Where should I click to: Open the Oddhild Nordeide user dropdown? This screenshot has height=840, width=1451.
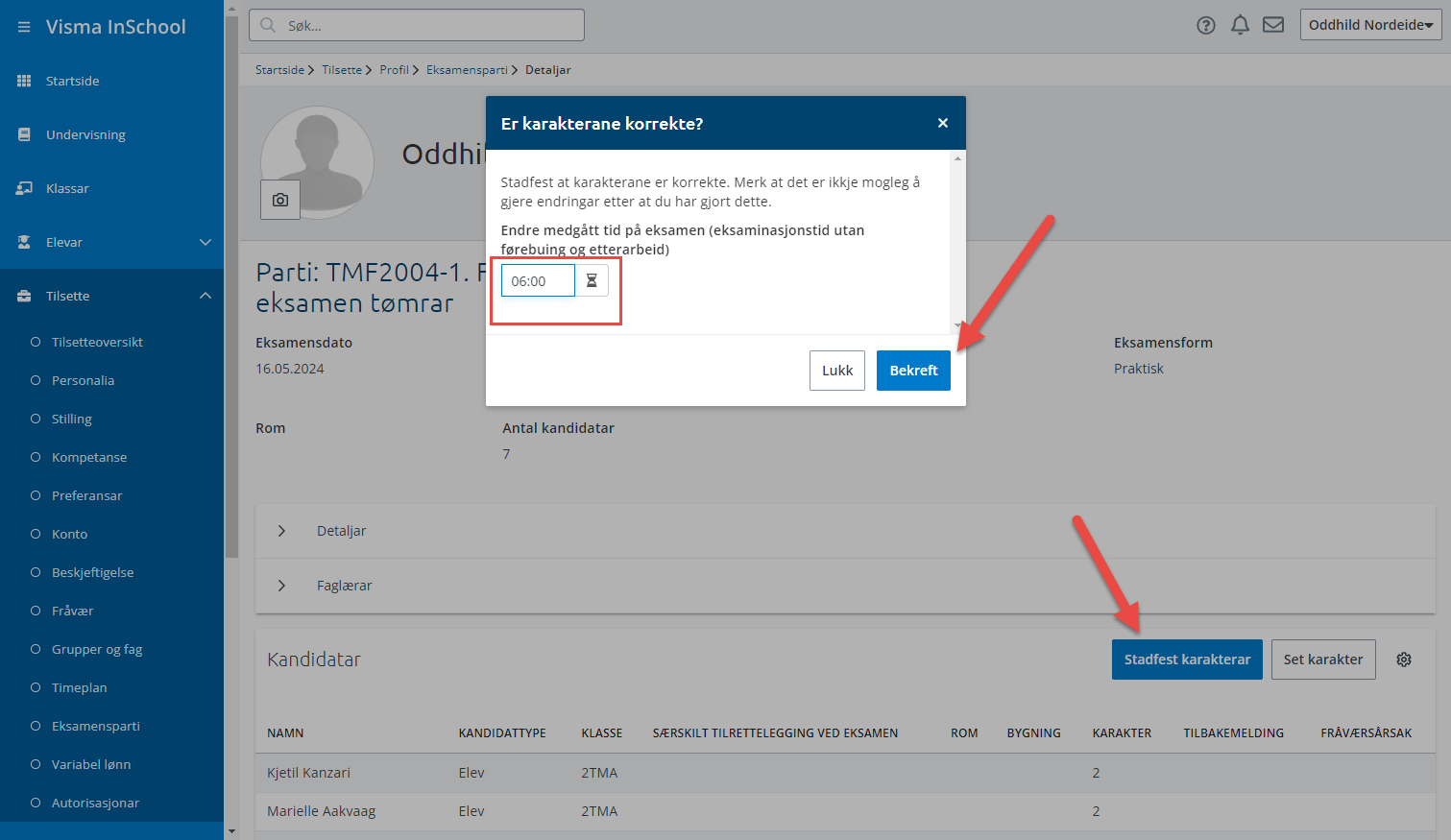pyautogui.click(x=1369, y=25)
